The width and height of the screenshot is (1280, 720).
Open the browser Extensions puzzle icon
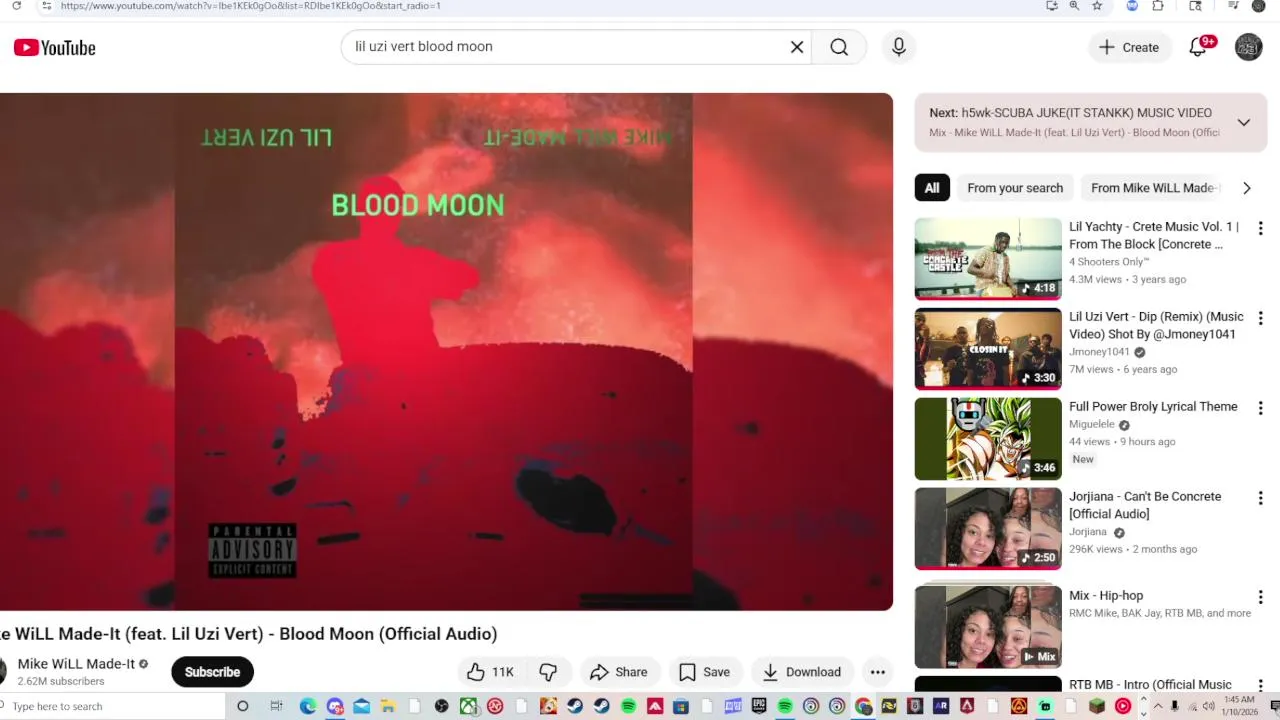[1158, 6]
